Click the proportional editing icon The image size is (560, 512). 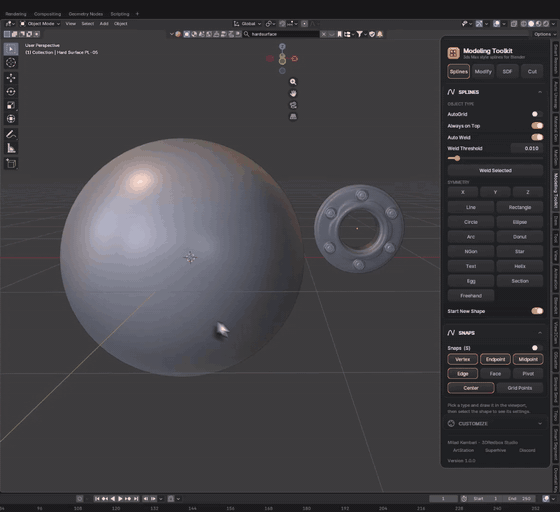click(x=304, y=24)
